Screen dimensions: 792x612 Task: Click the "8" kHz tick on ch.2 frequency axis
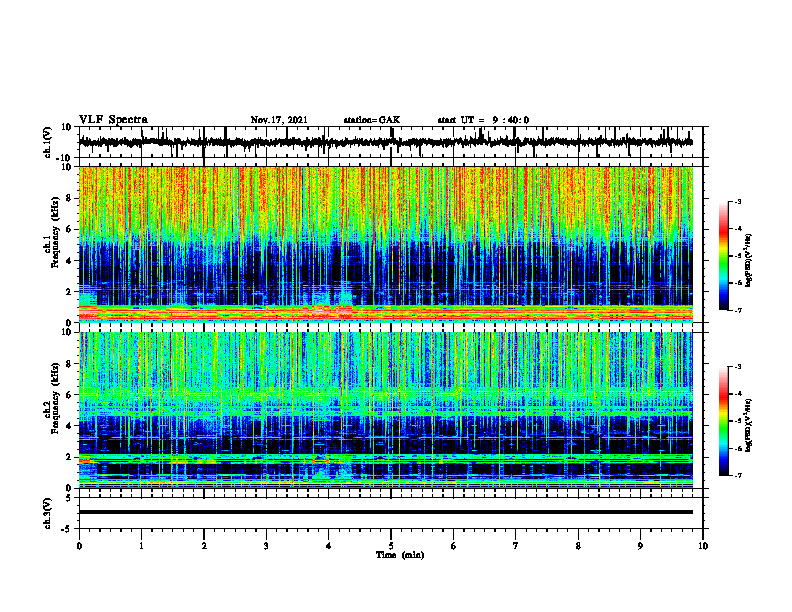[x=69, y=364]
